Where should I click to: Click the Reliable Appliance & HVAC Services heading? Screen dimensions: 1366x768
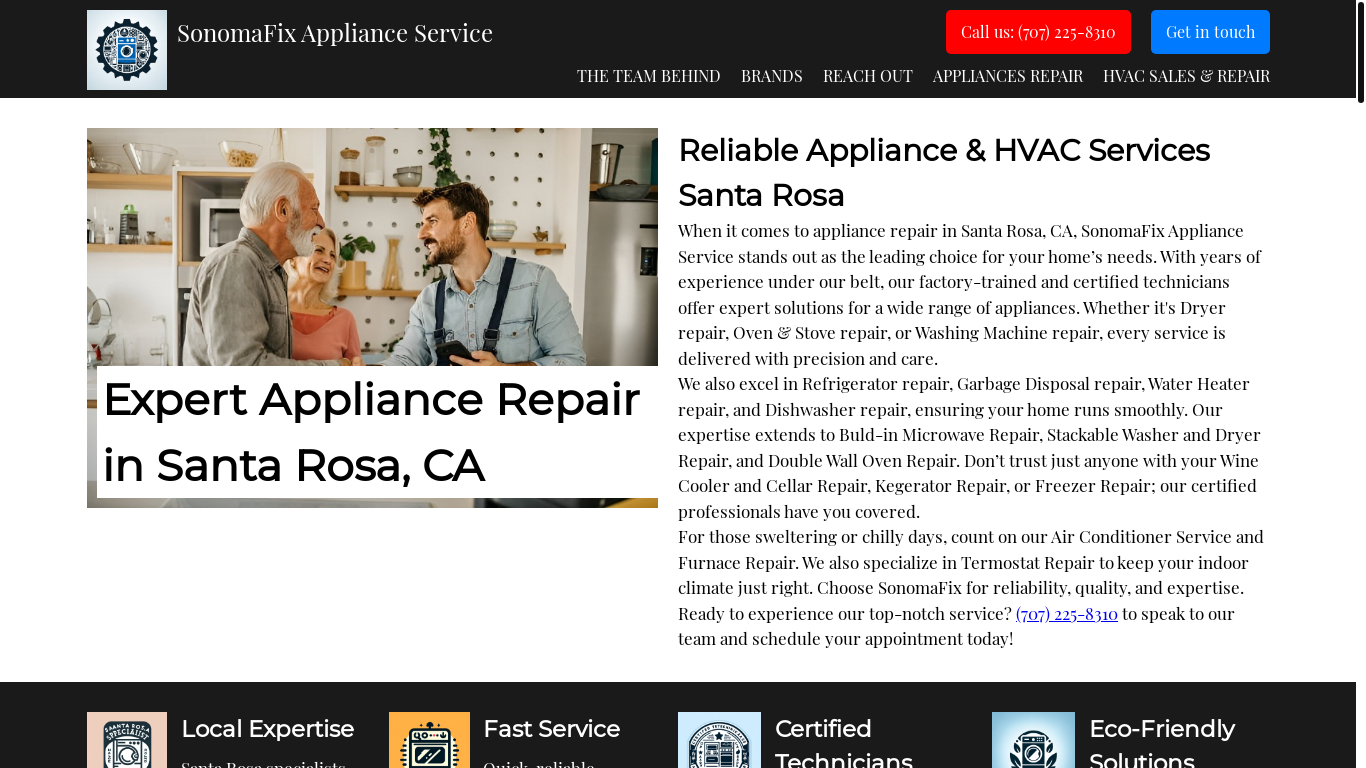[944, 172]
